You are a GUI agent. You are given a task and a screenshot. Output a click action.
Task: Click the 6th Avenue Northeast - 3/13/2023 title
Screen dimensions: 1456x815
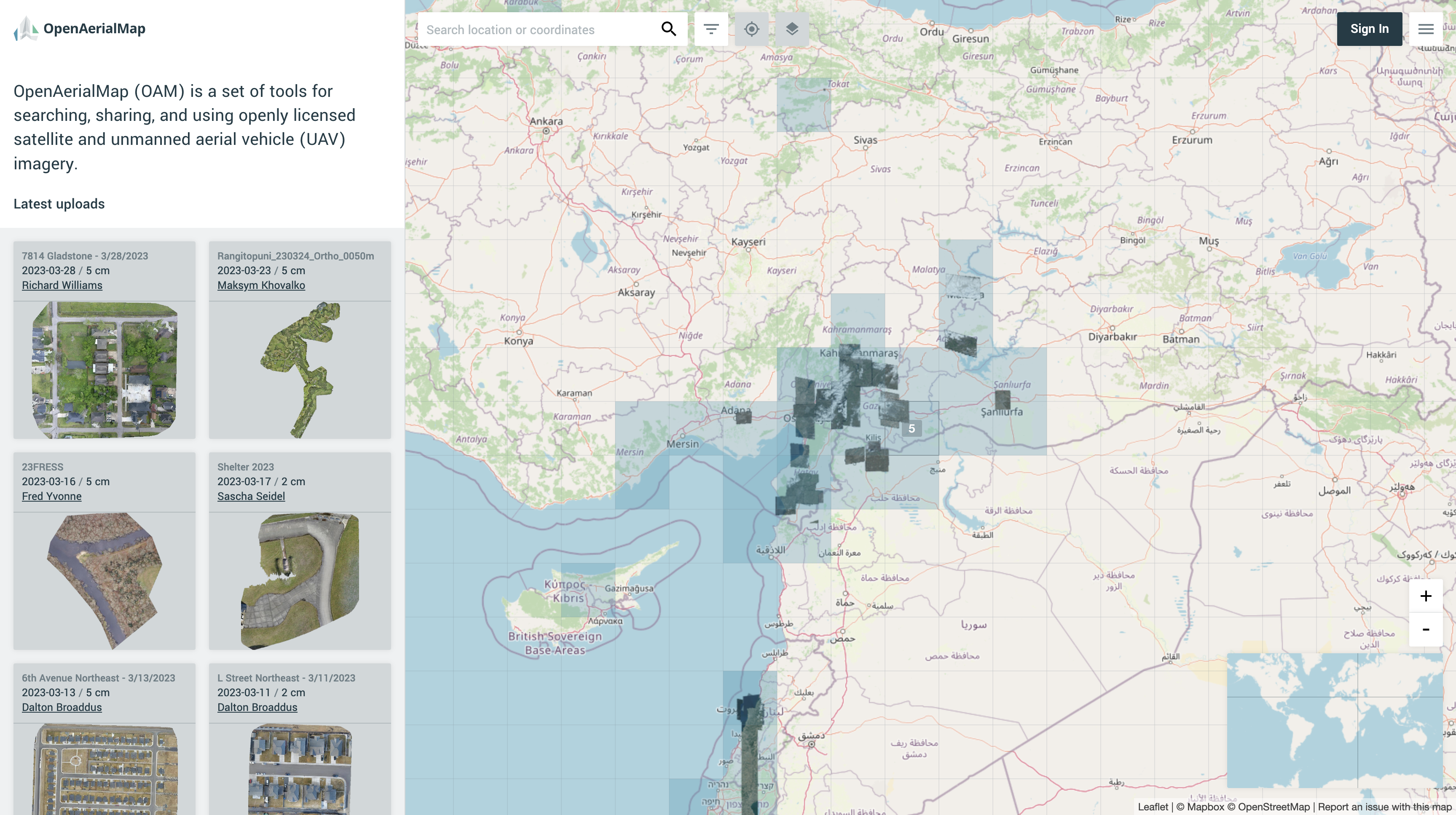pyautogui.click(x=98, y=678)
